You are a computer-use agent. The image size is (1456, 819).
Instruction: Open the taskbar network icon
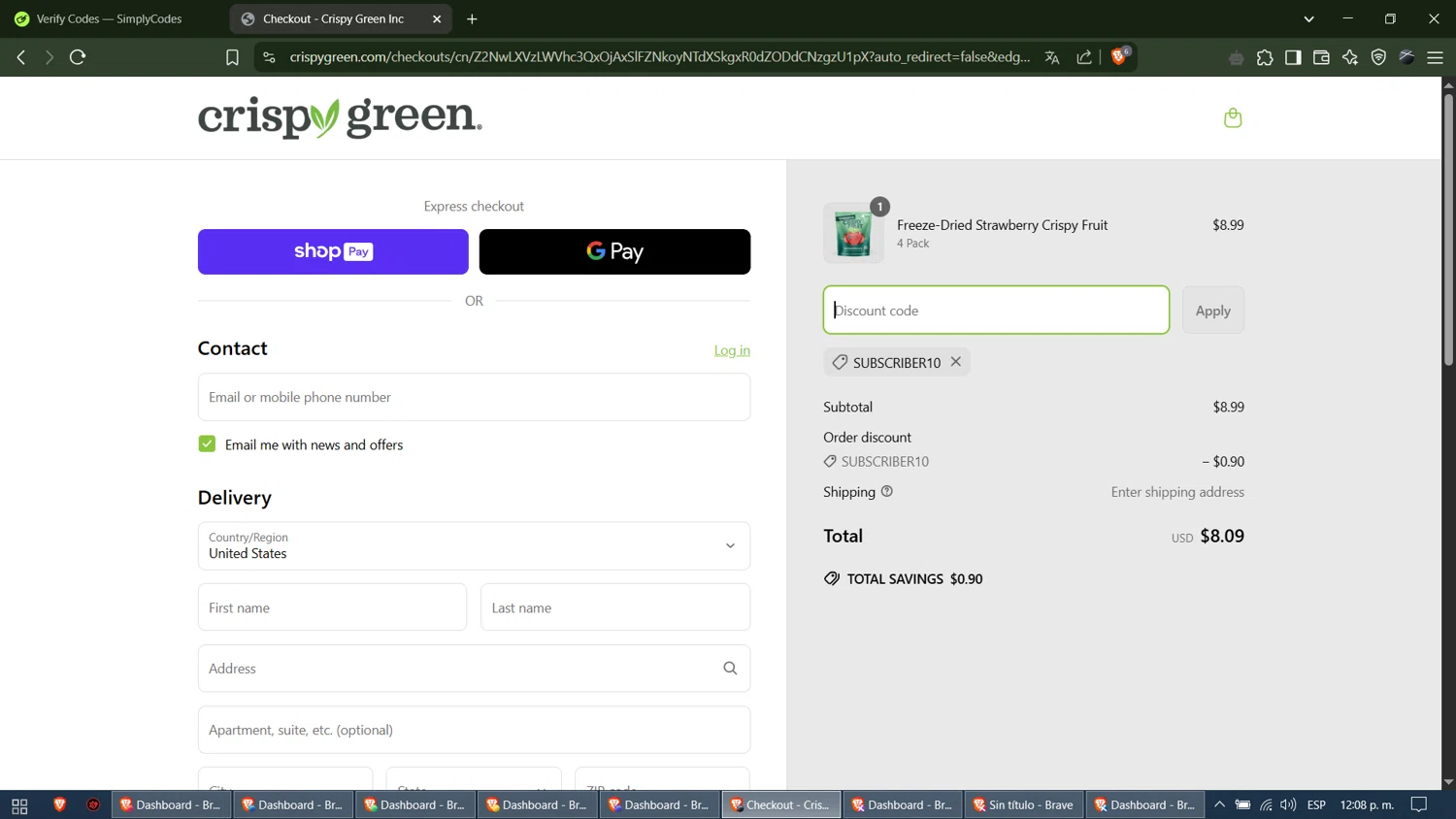tap(1266, 804)
